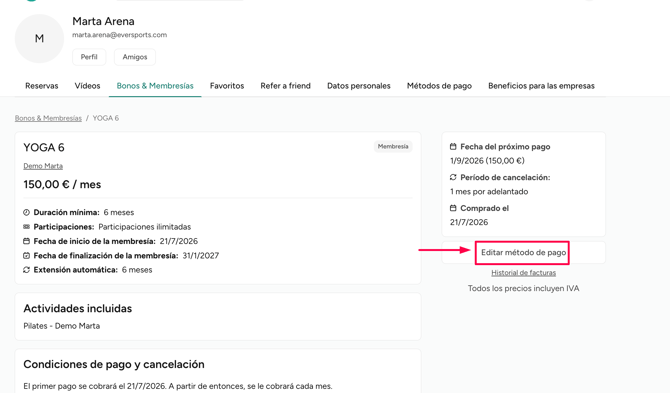This screenshot has height=393, width=670.
Task: Click the YOGA 6 membership title
Action: pos(44,147)
